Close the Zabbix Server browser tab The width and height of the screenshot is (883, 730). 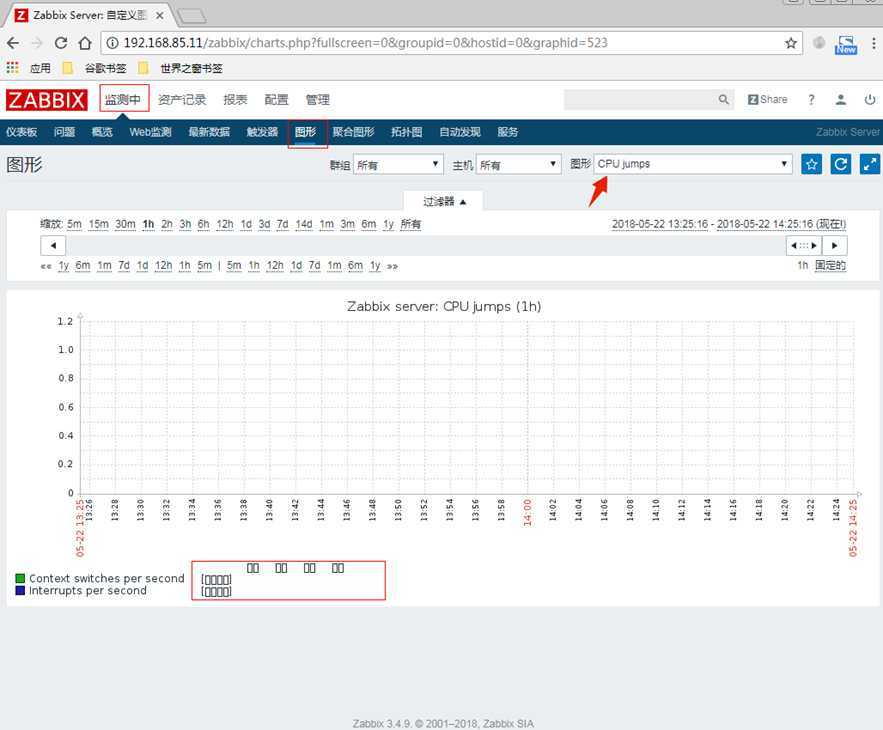pyautogui.click(x=160, y=16)
